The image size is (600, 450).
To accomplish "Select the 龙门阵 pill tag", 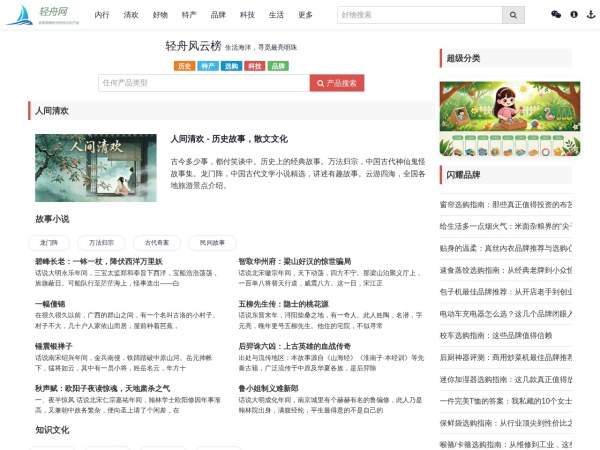I will [49, 243].
